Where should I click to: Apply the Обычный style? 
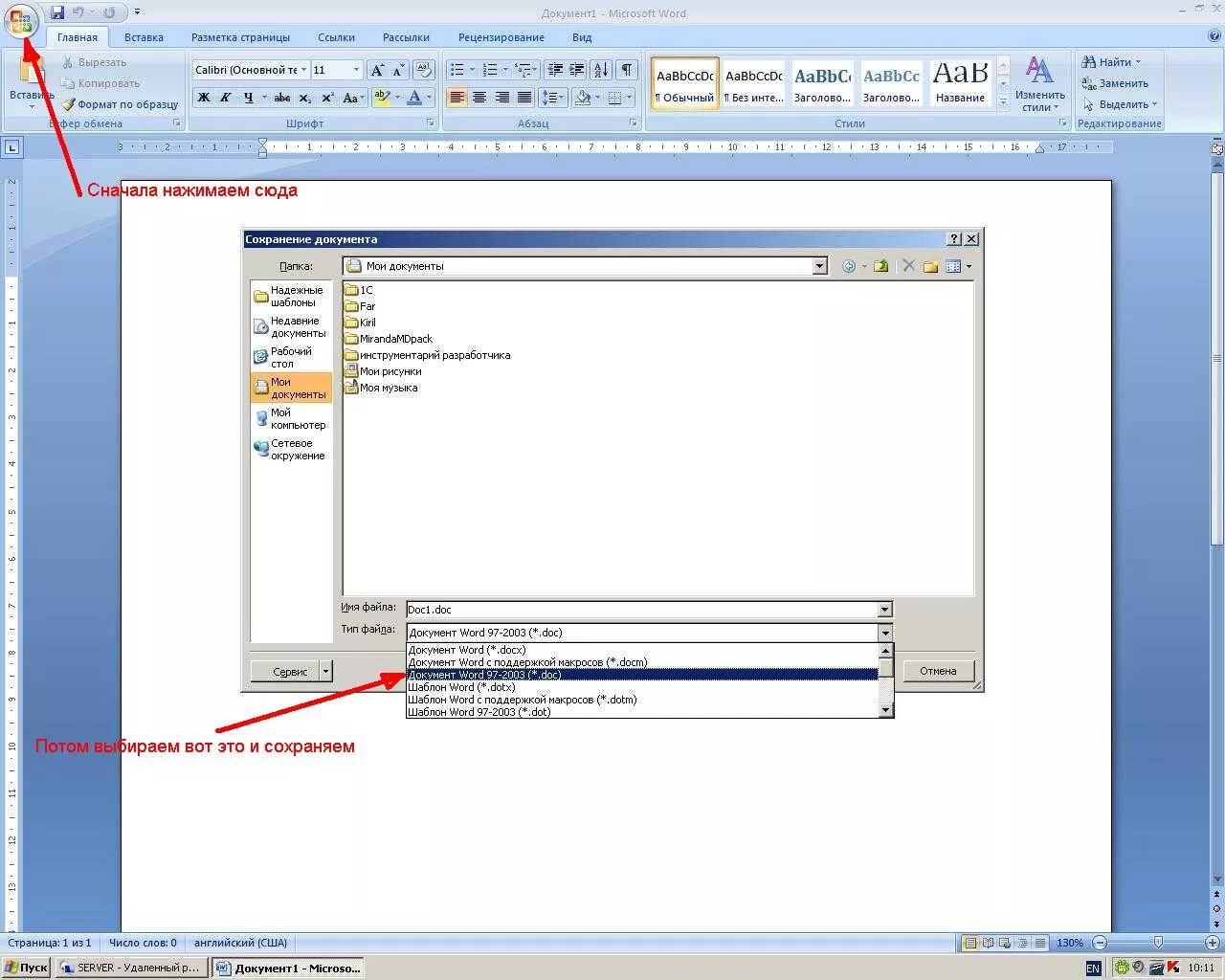point(685,84)
